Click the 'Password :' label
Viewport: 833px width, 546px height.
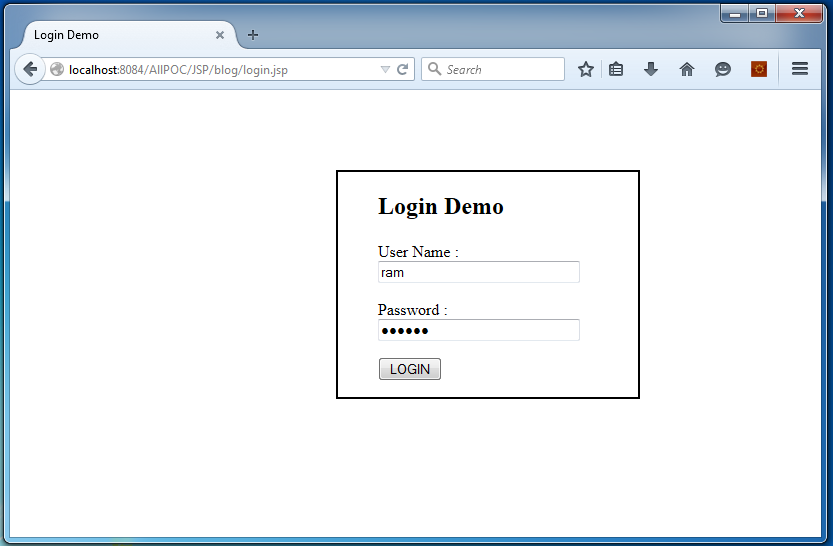[413, 310]
